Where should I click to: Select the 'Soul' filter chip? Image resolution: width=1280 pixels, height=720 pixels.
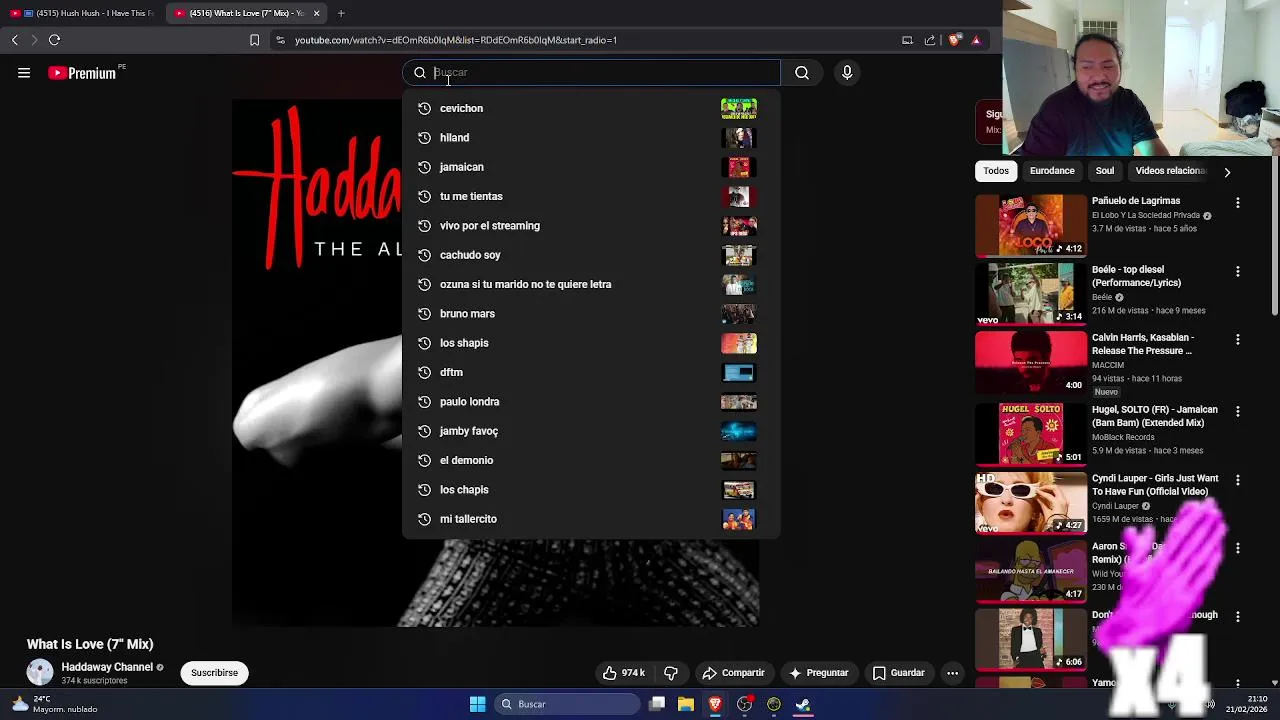(1105, 171)
